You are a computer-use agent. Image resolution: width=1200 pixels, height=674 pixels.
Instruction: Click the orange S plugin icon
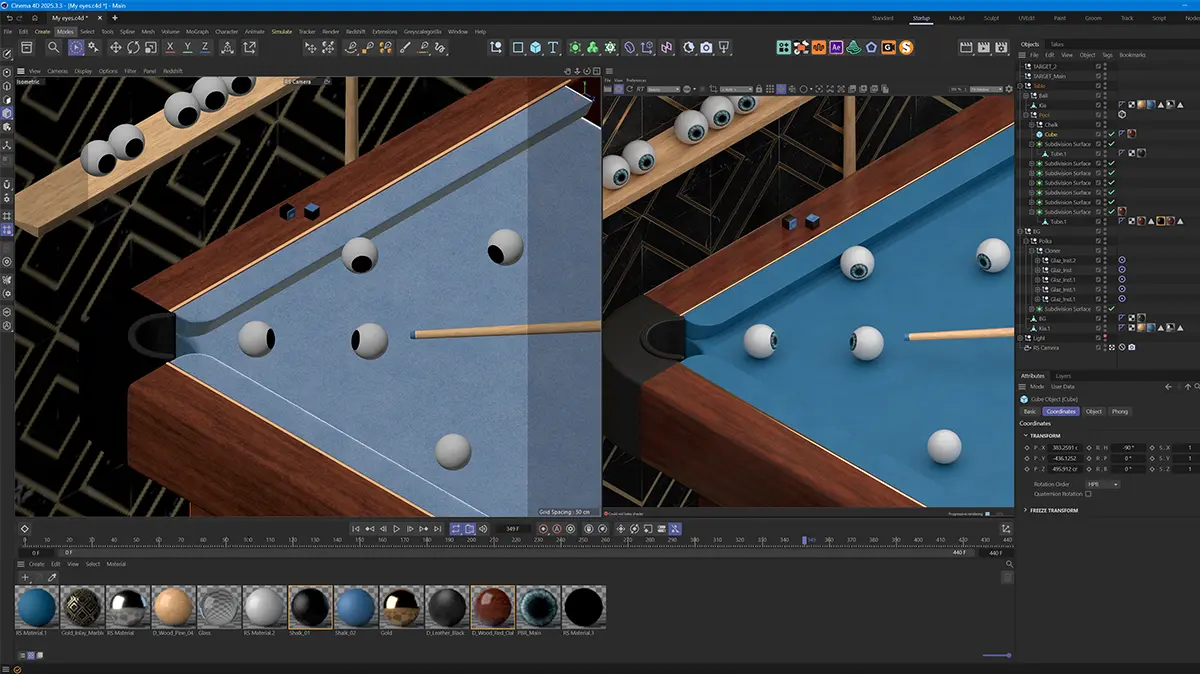(906, 47)
